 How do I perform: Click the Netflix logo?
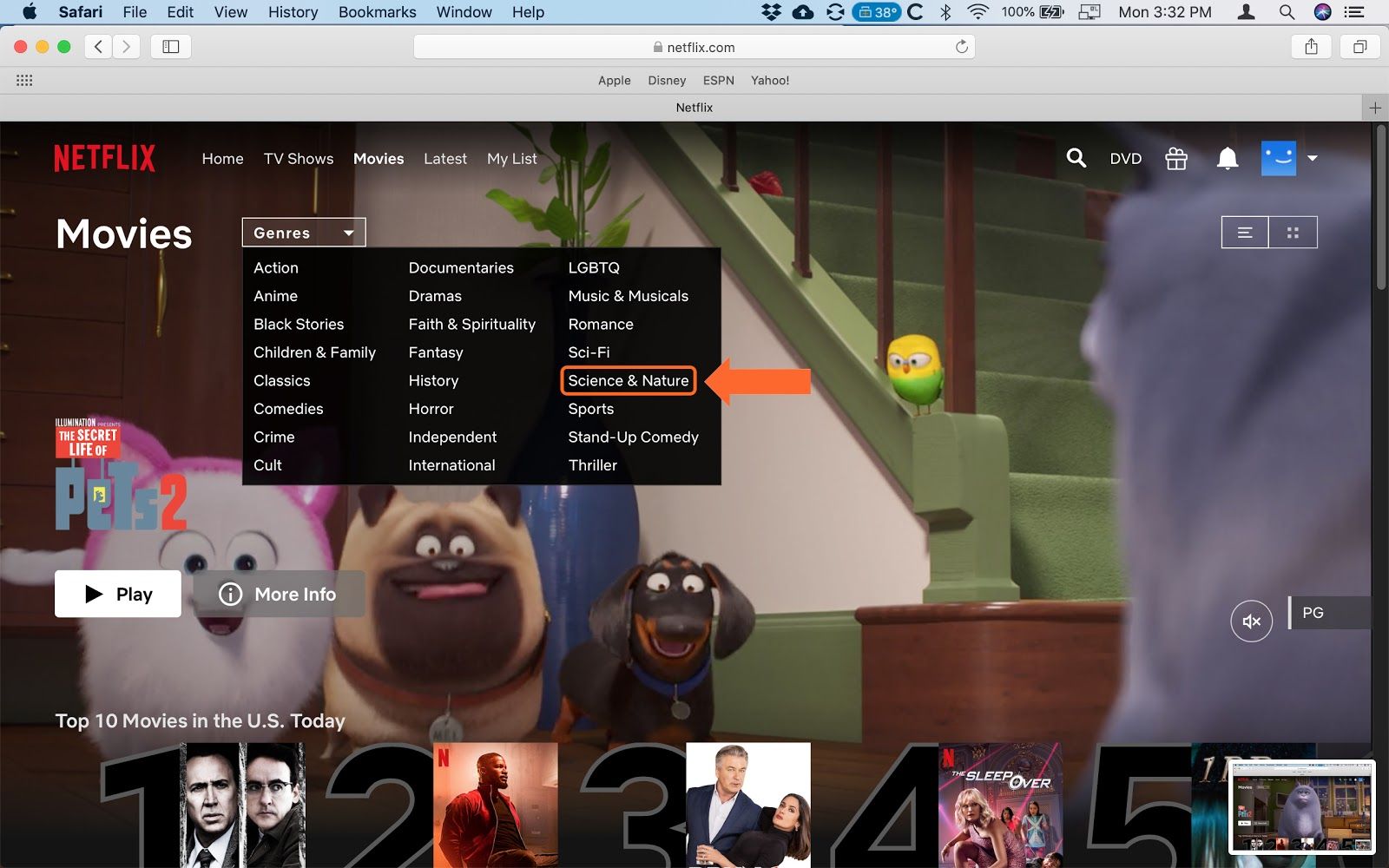(x=104, y=158)
